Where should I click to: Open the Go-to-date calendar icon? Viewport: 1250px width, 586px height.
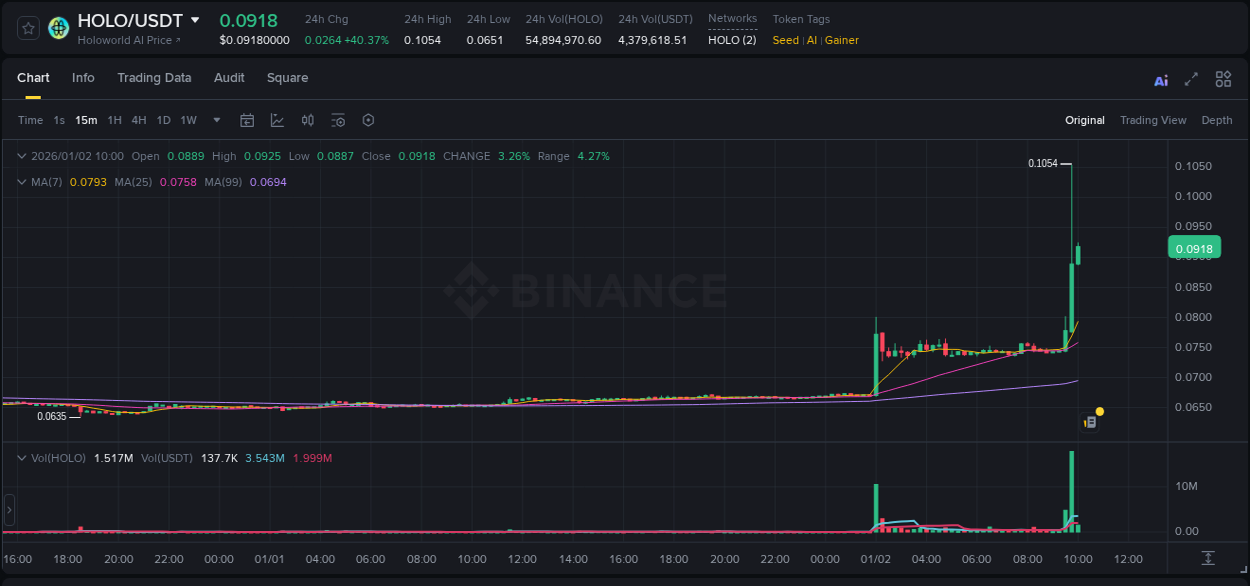tap(247, 120)
